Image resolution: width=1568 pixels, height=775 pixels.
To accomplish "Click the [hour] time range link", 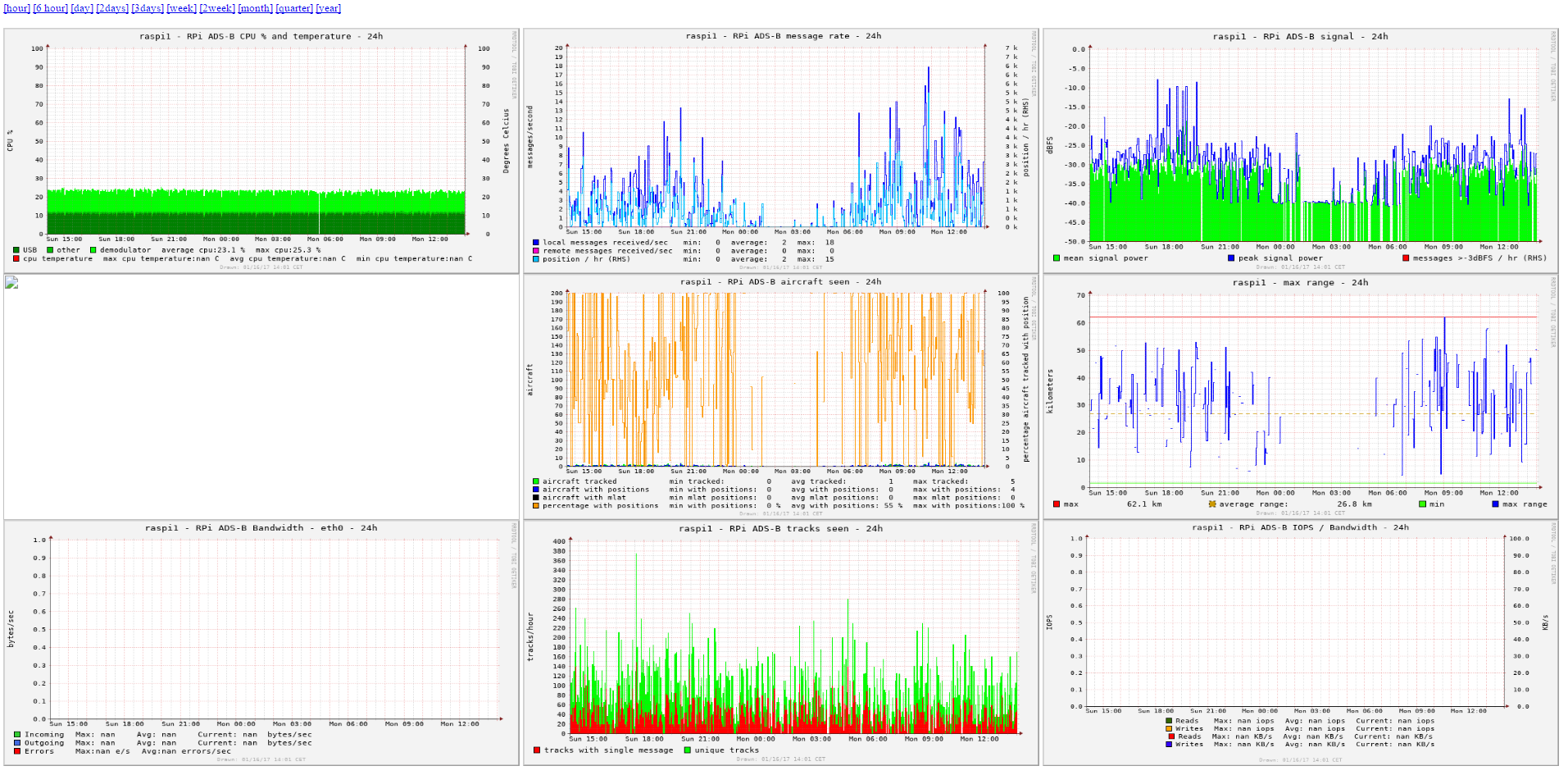I will [x=17, y=8].
